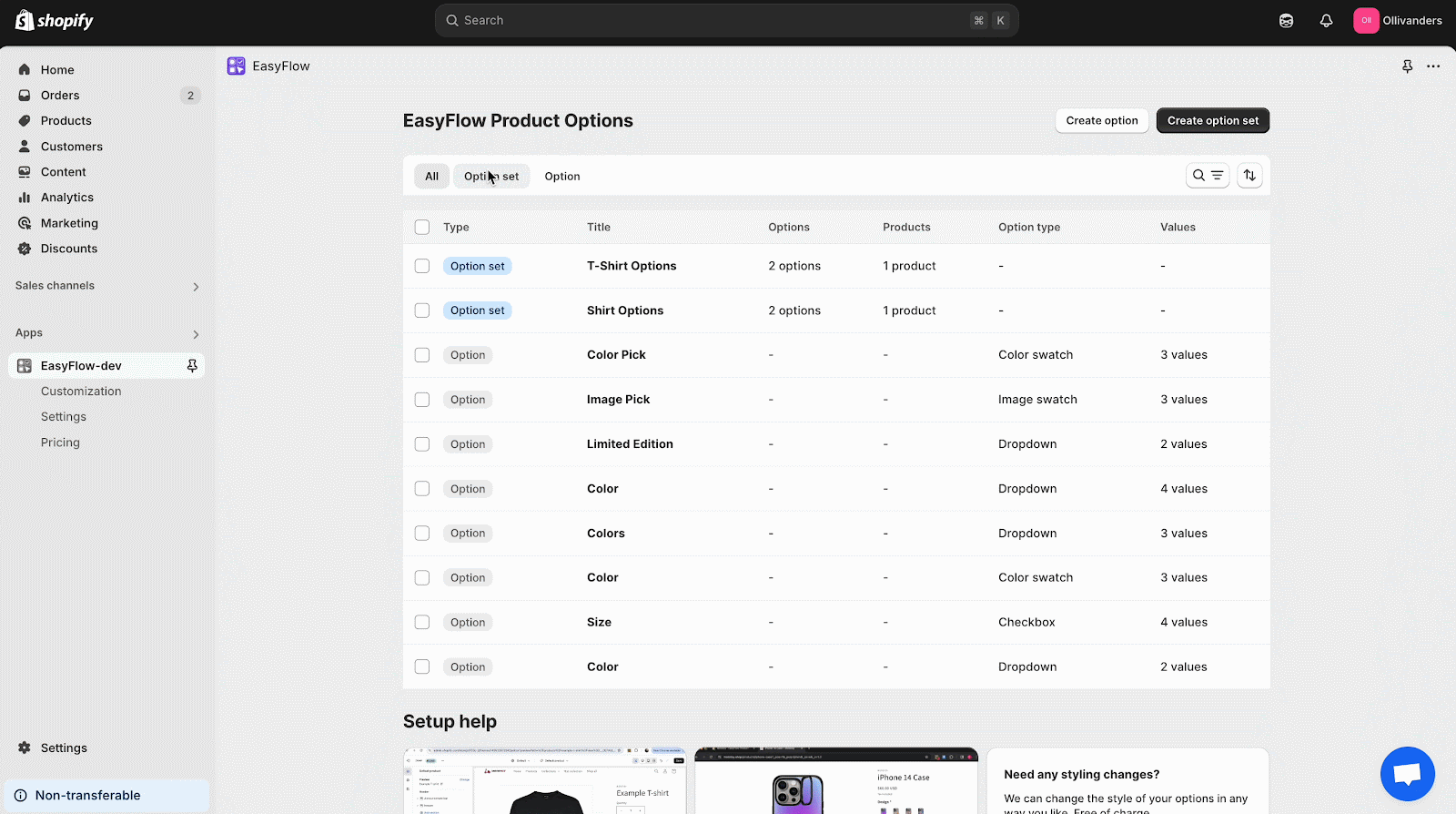Unpin EasyFlow-dev via sidebar pin icon

click(192, 365)
